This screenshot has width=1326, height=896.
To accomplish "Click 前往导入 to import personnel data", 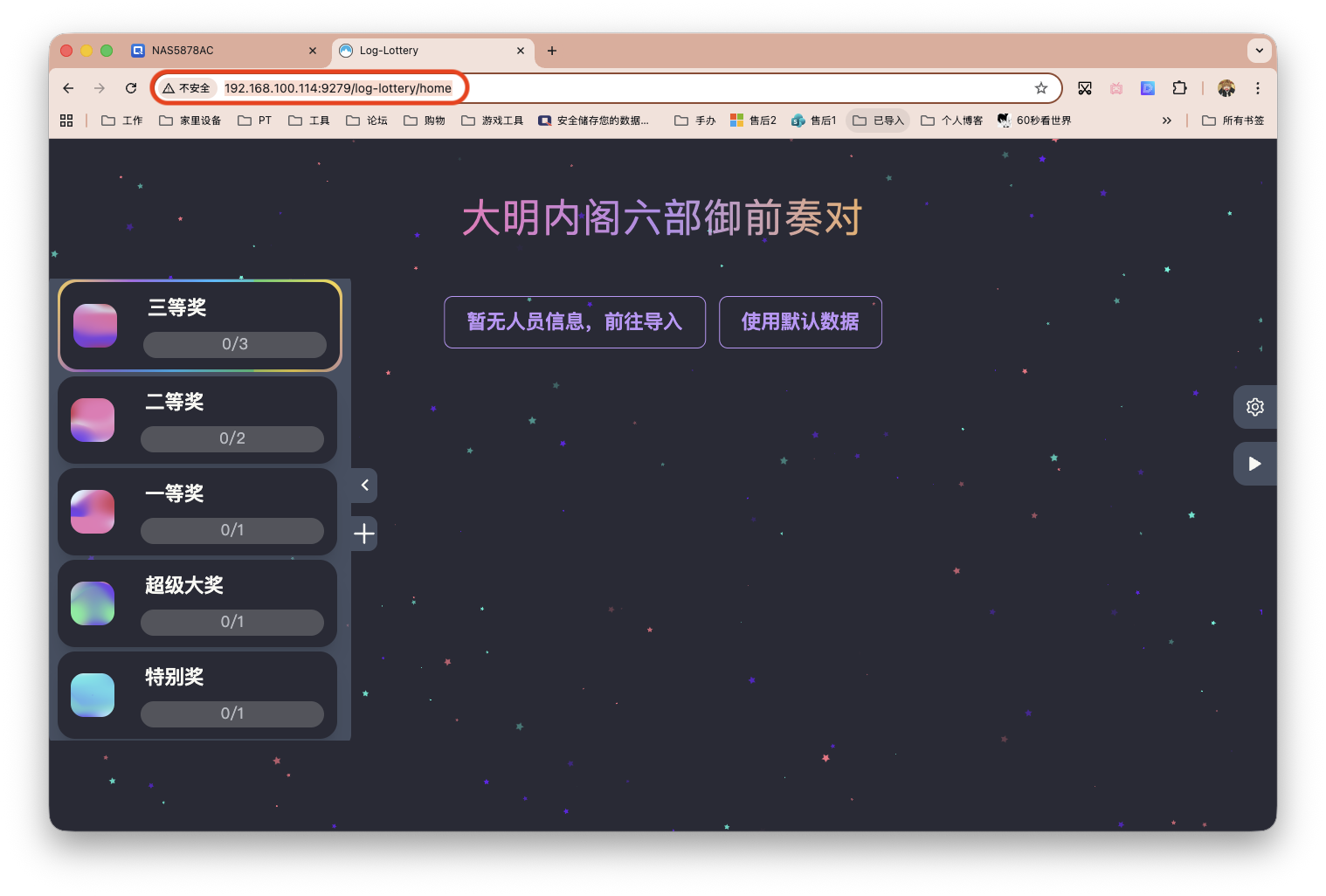I will 574,322.
